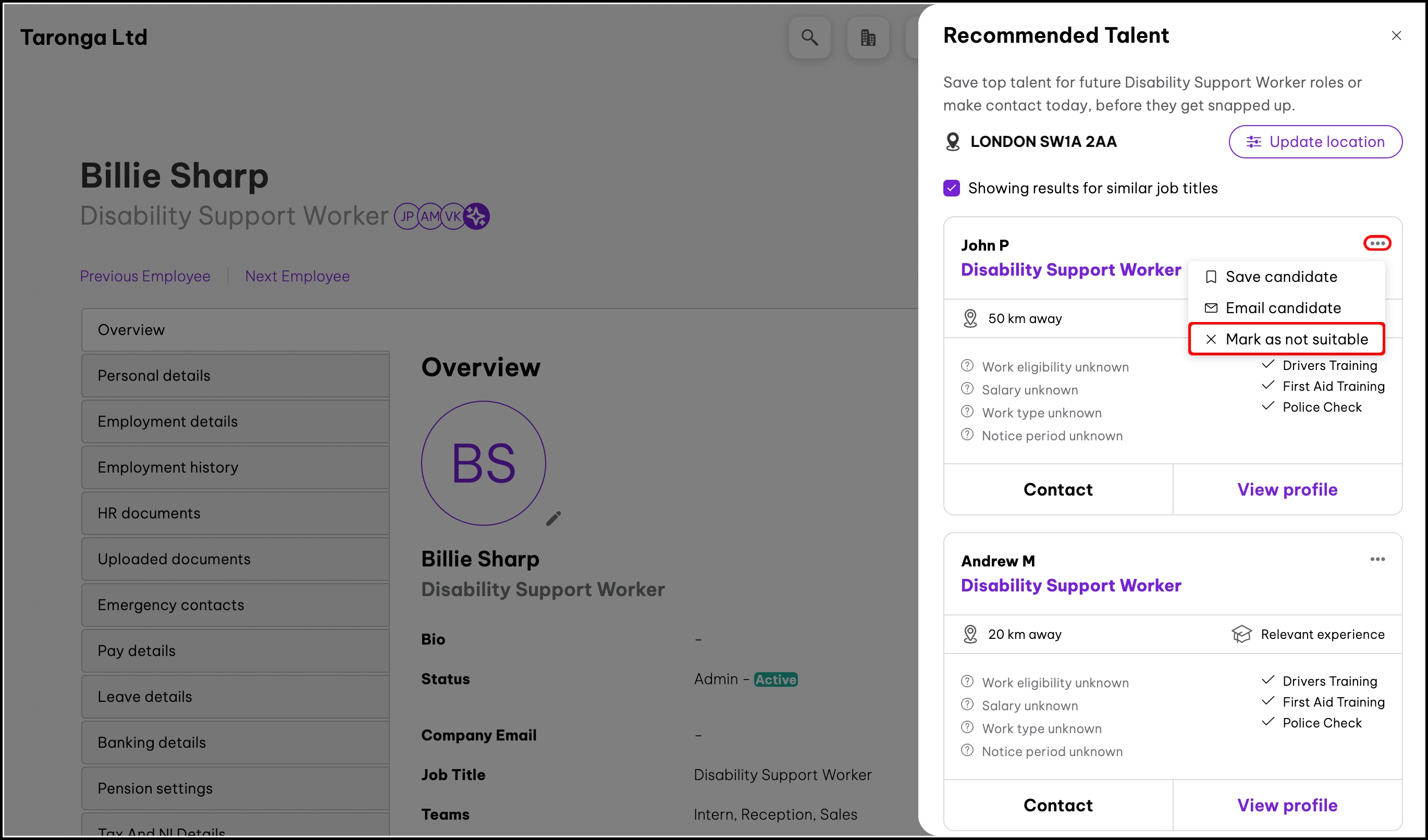Go to Next Employee link

297,276
